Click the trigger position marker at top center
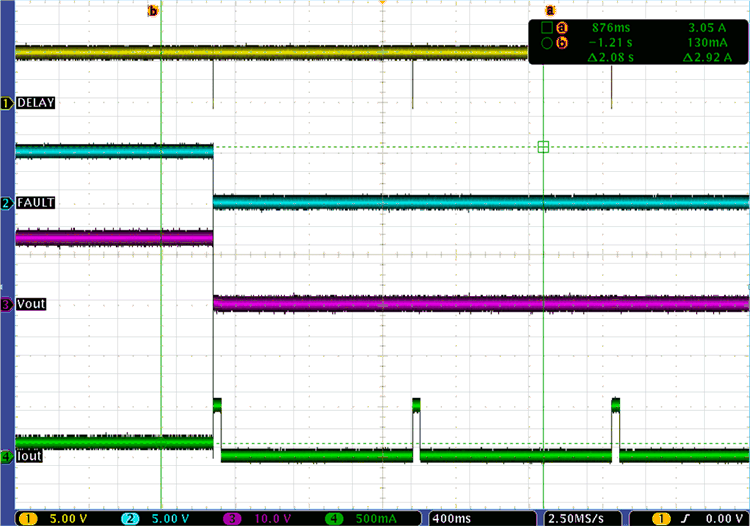 383,6
